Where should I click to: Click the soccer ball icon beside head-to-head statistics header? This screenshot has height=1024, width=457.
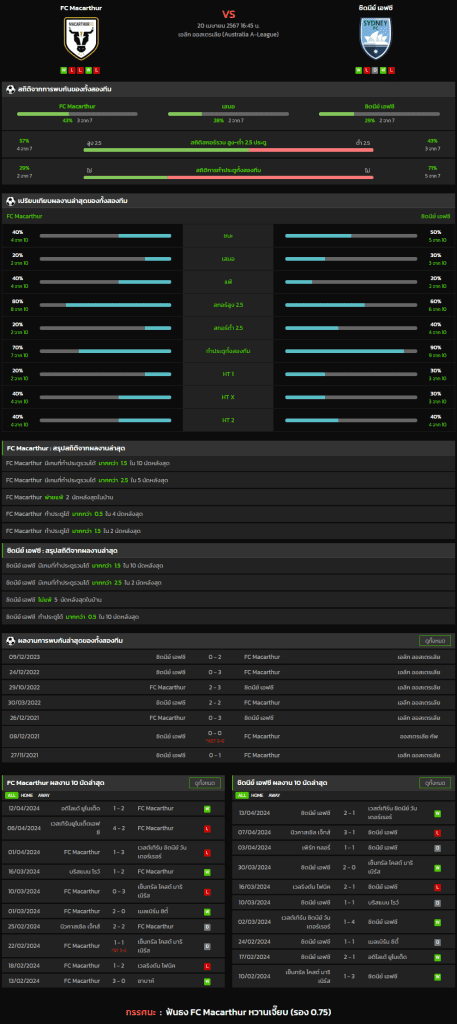coord(10,89)
